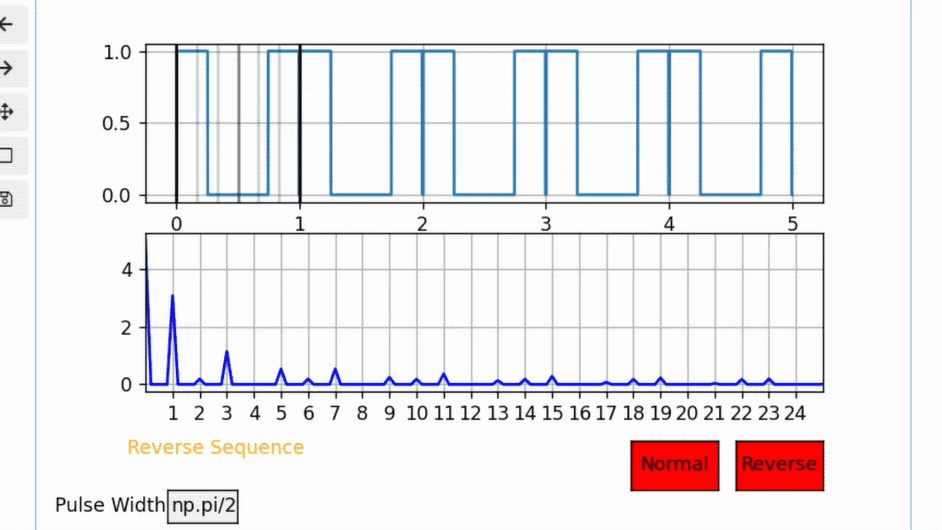Click the gray vertical marker at x=0.5
This screenshot has height=530, width=942.
point(238,120)
